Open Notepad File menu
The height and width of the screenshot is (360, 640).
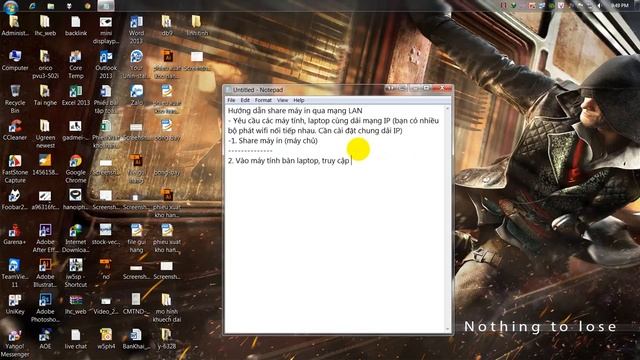[231, 100]
